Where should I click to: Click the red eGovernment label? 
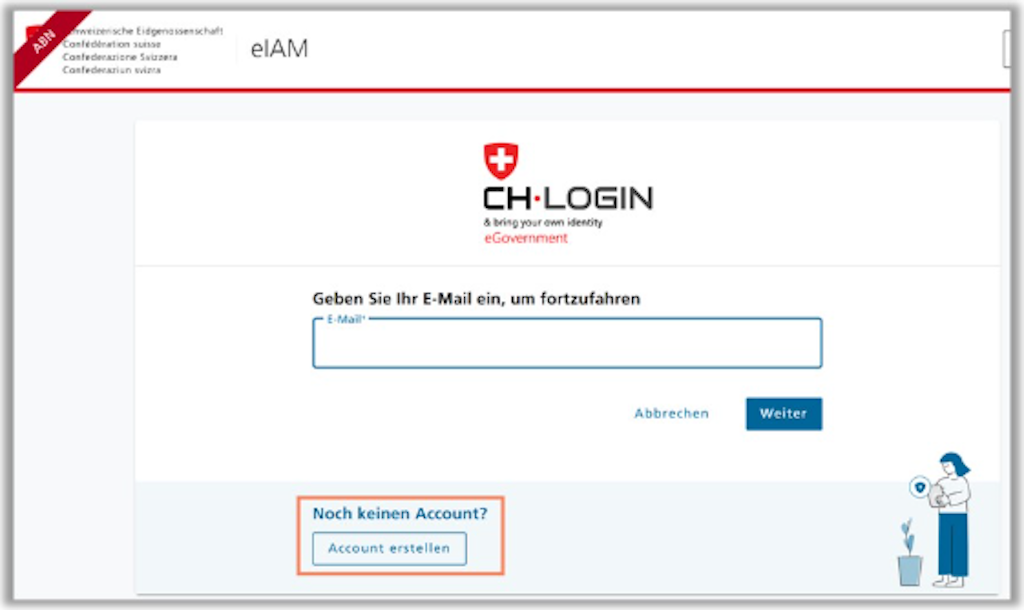[526, 238]
